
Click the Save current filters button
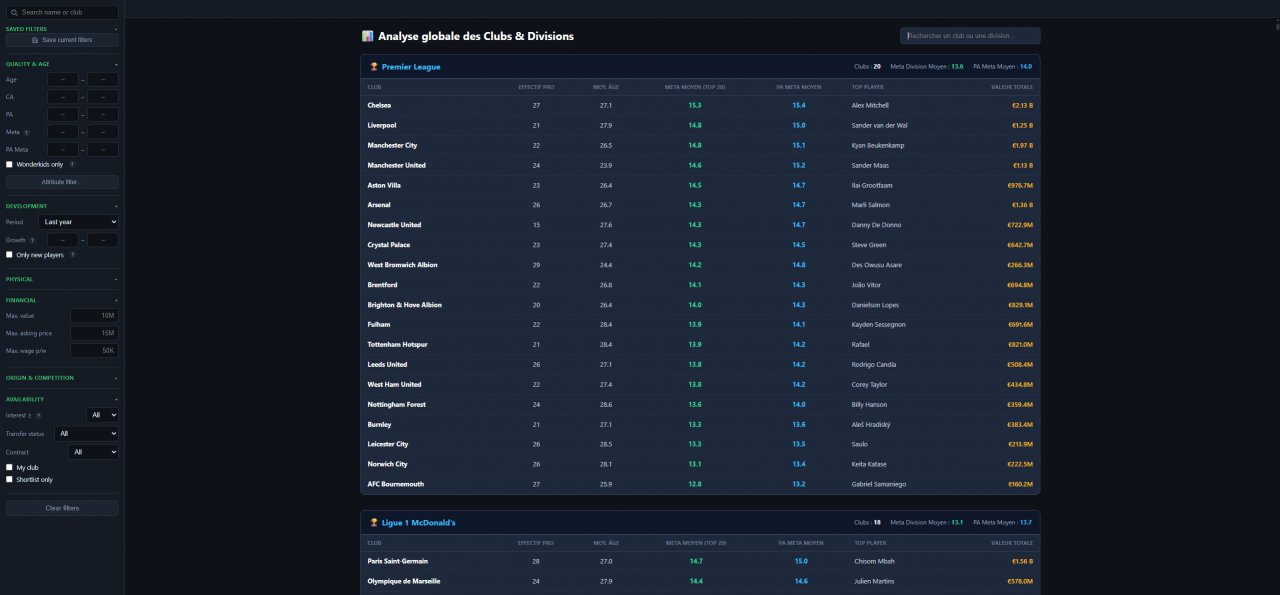pos(62,40)
